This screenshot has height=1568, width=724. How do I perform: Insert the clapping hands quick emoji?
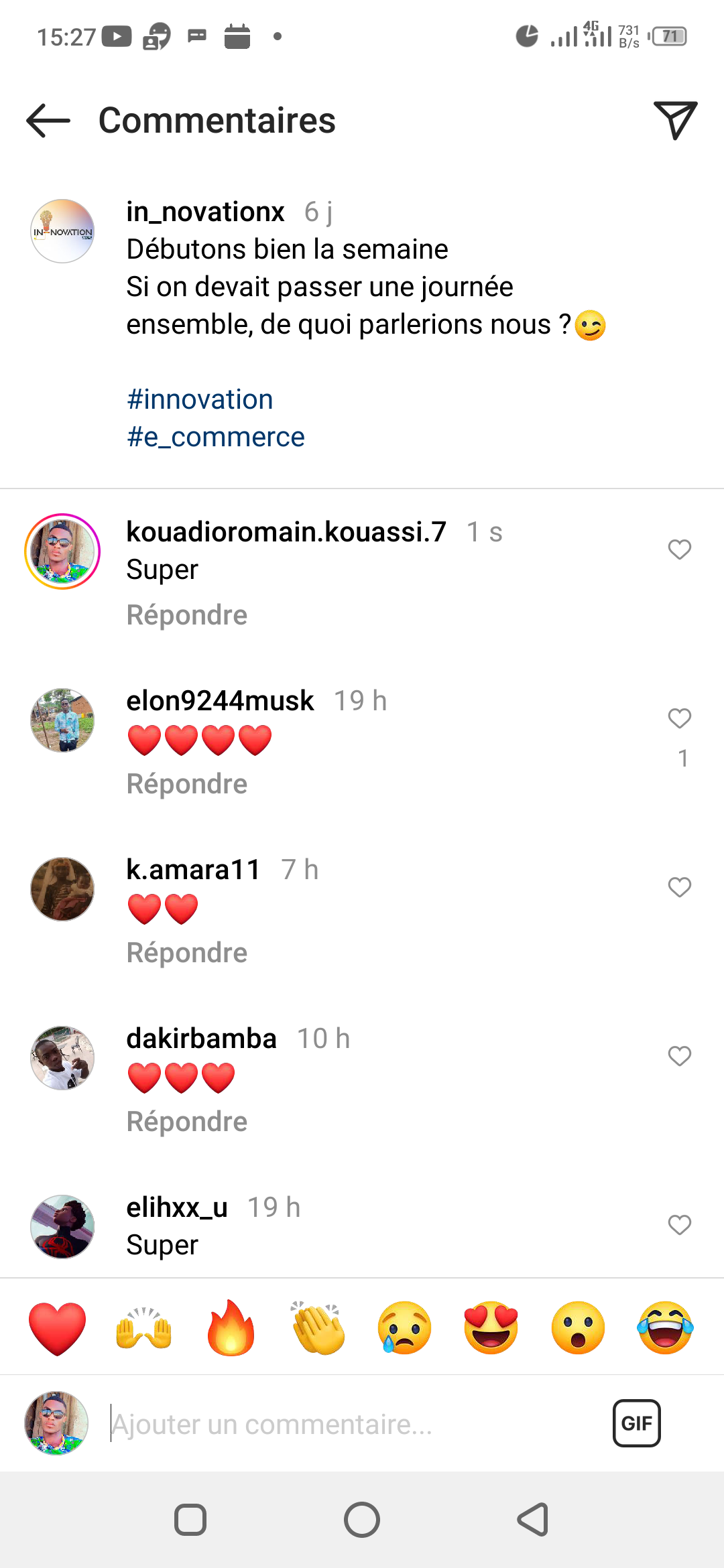(x=318, y=1328)
